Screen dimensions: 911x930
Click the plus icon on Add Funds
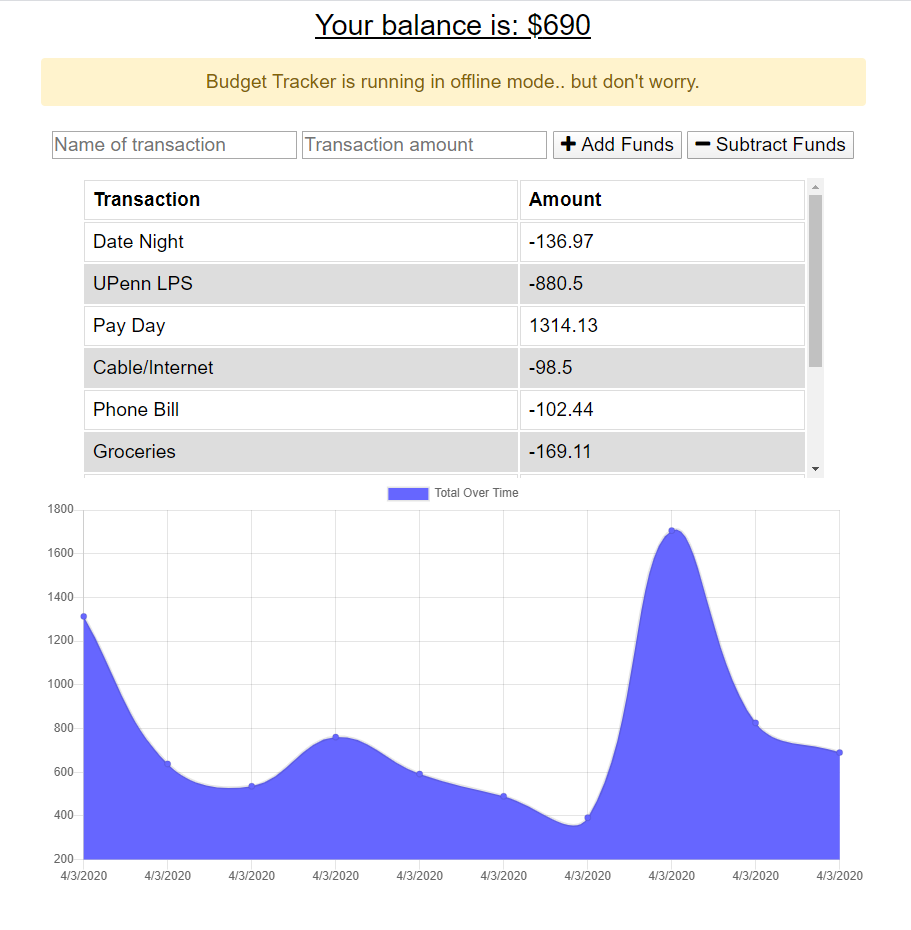click(570, 144)
